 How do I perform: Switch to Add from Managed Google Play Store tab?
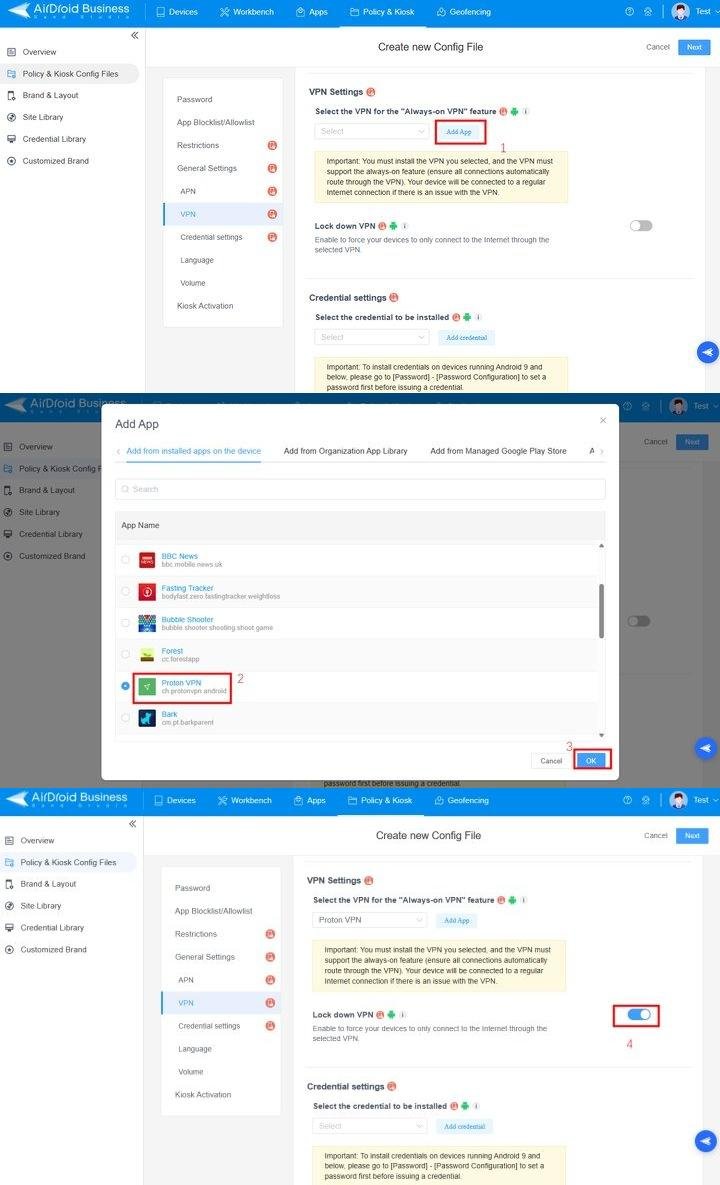(498, 451)
